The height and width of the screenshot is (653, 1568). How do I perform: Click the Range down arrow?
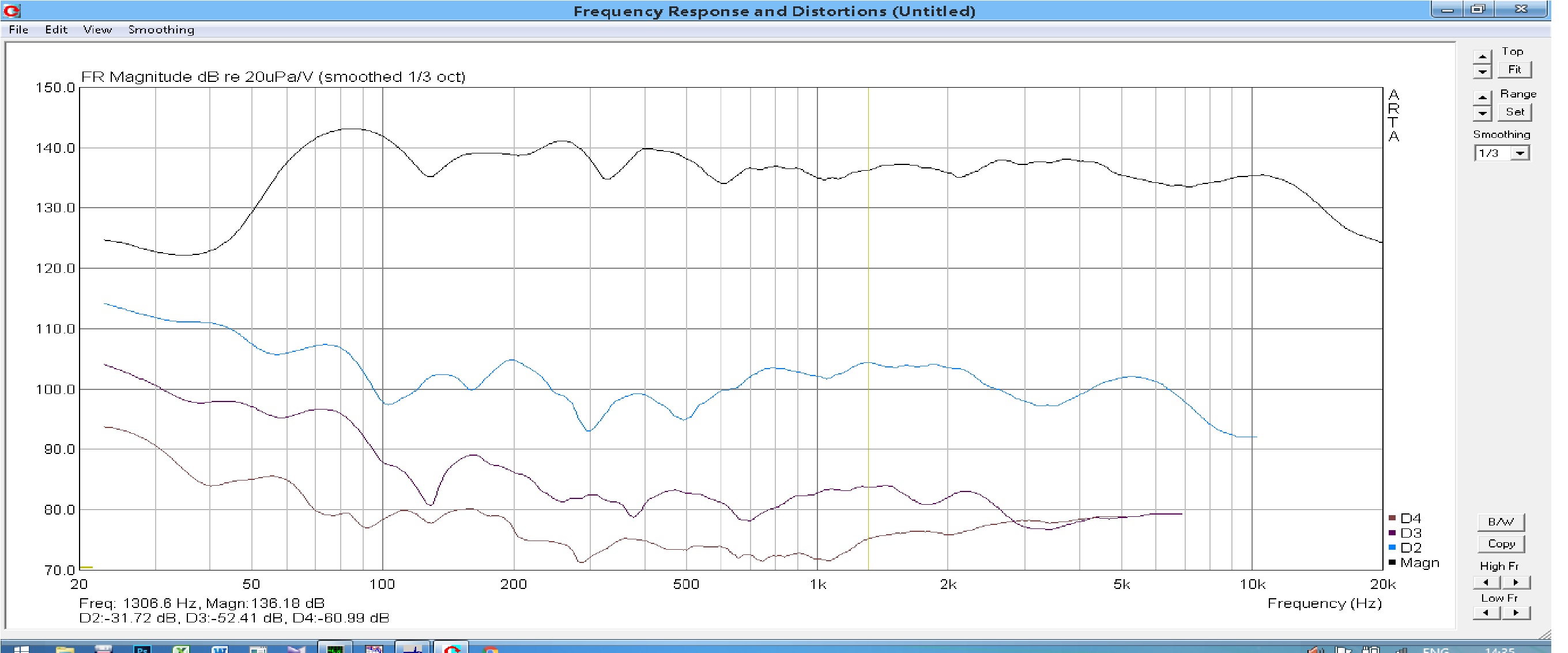1482,112
